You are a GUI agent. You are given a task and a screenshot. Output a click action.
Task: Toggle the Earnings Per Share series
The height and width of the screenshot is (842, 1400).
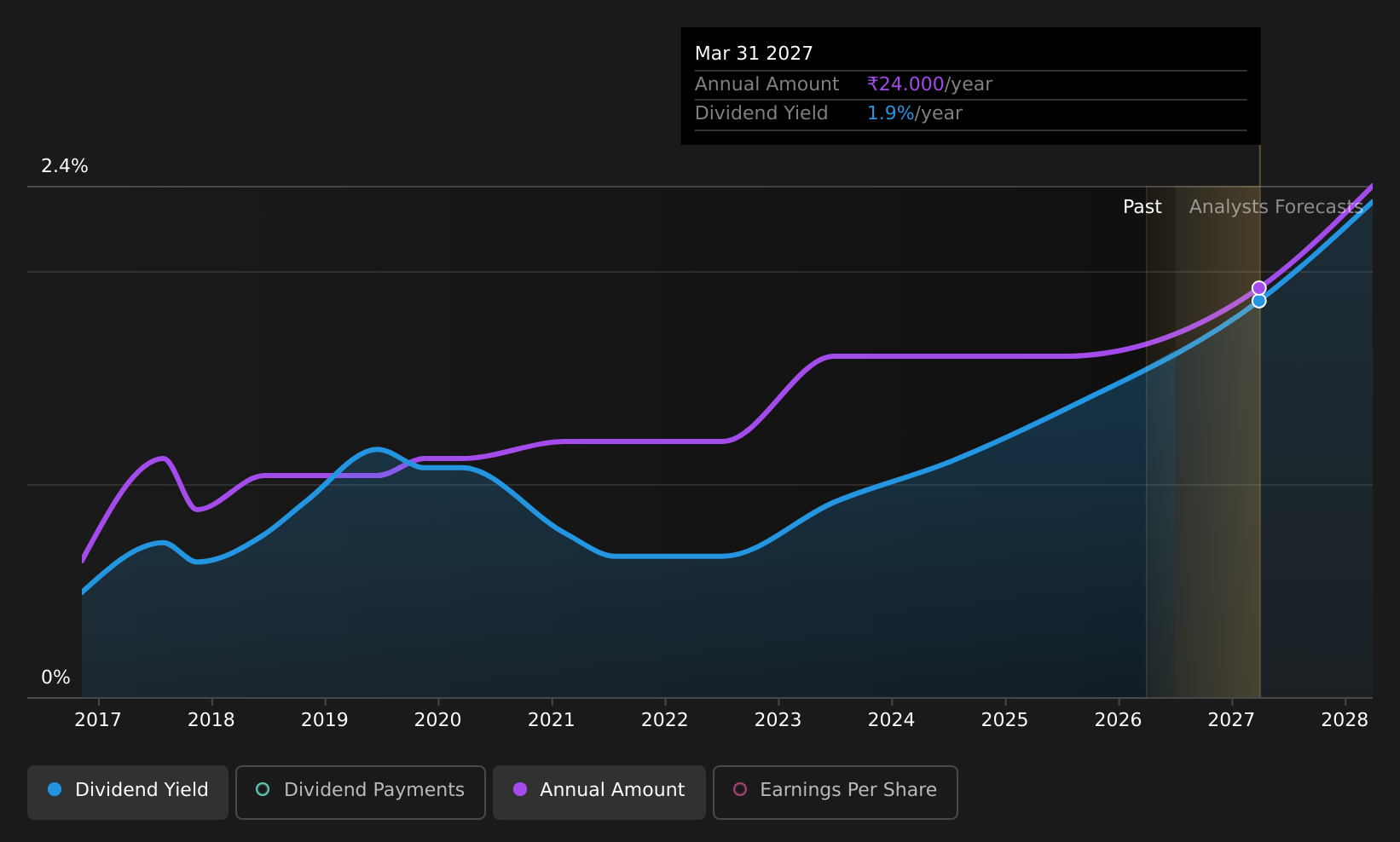coord(836,793)
